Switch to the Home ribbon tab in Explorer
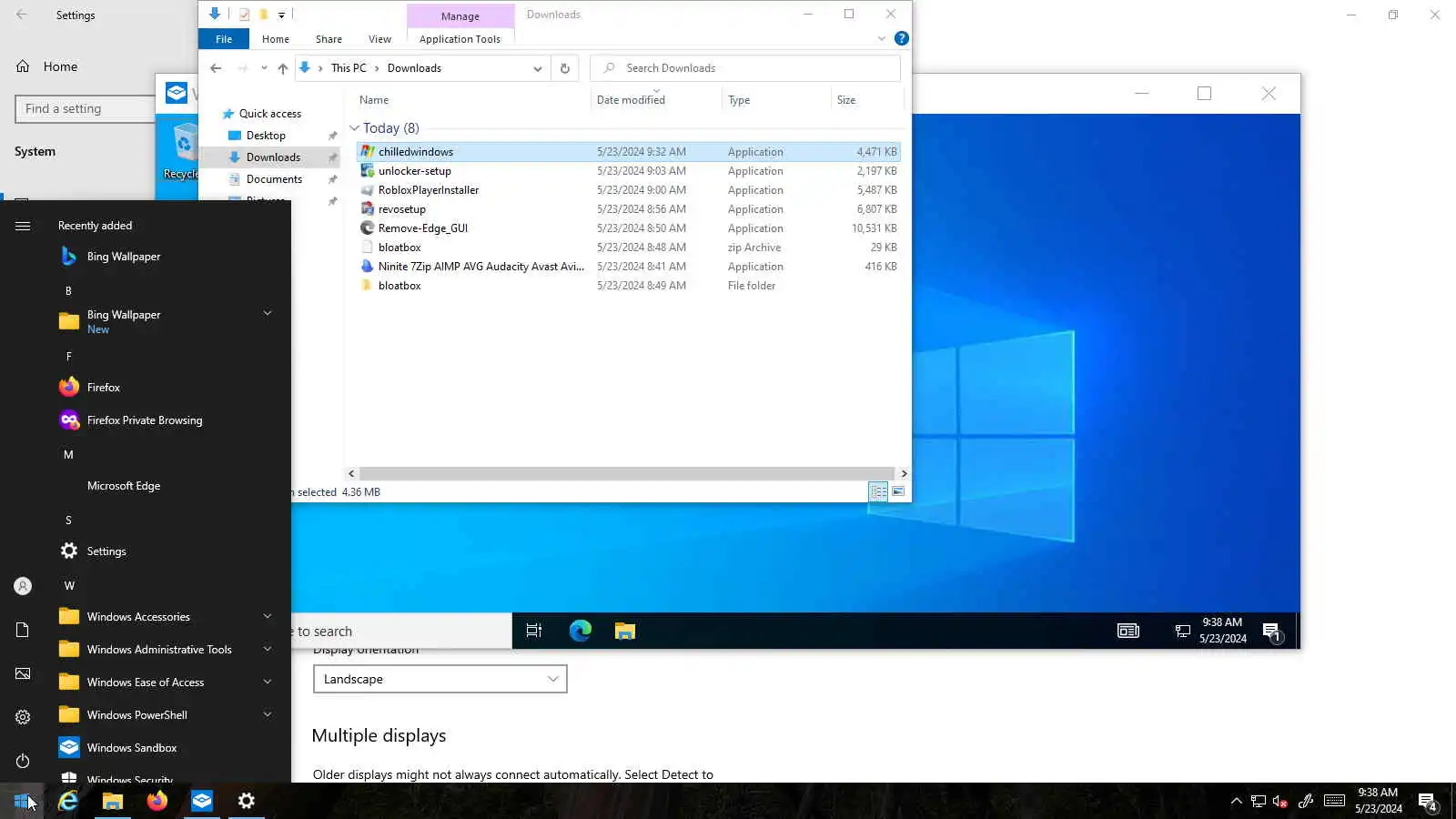 click(276, 39)
